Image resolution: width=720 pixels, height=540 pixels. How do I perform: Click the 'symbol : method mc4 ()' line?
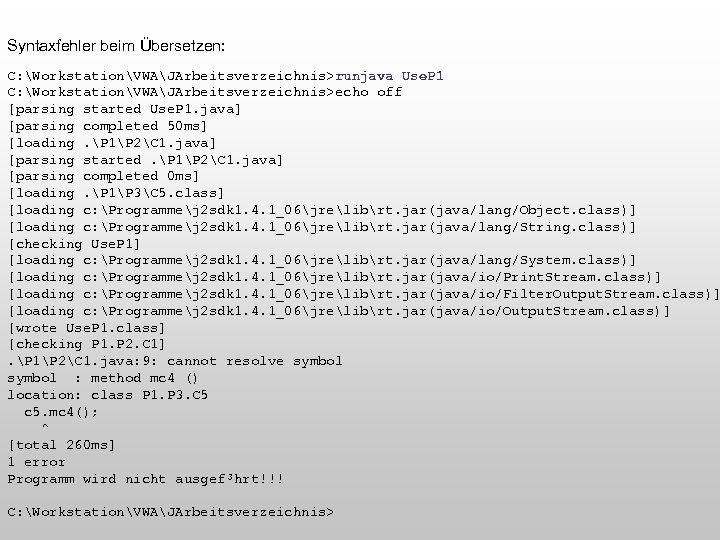tap(103, 378)
